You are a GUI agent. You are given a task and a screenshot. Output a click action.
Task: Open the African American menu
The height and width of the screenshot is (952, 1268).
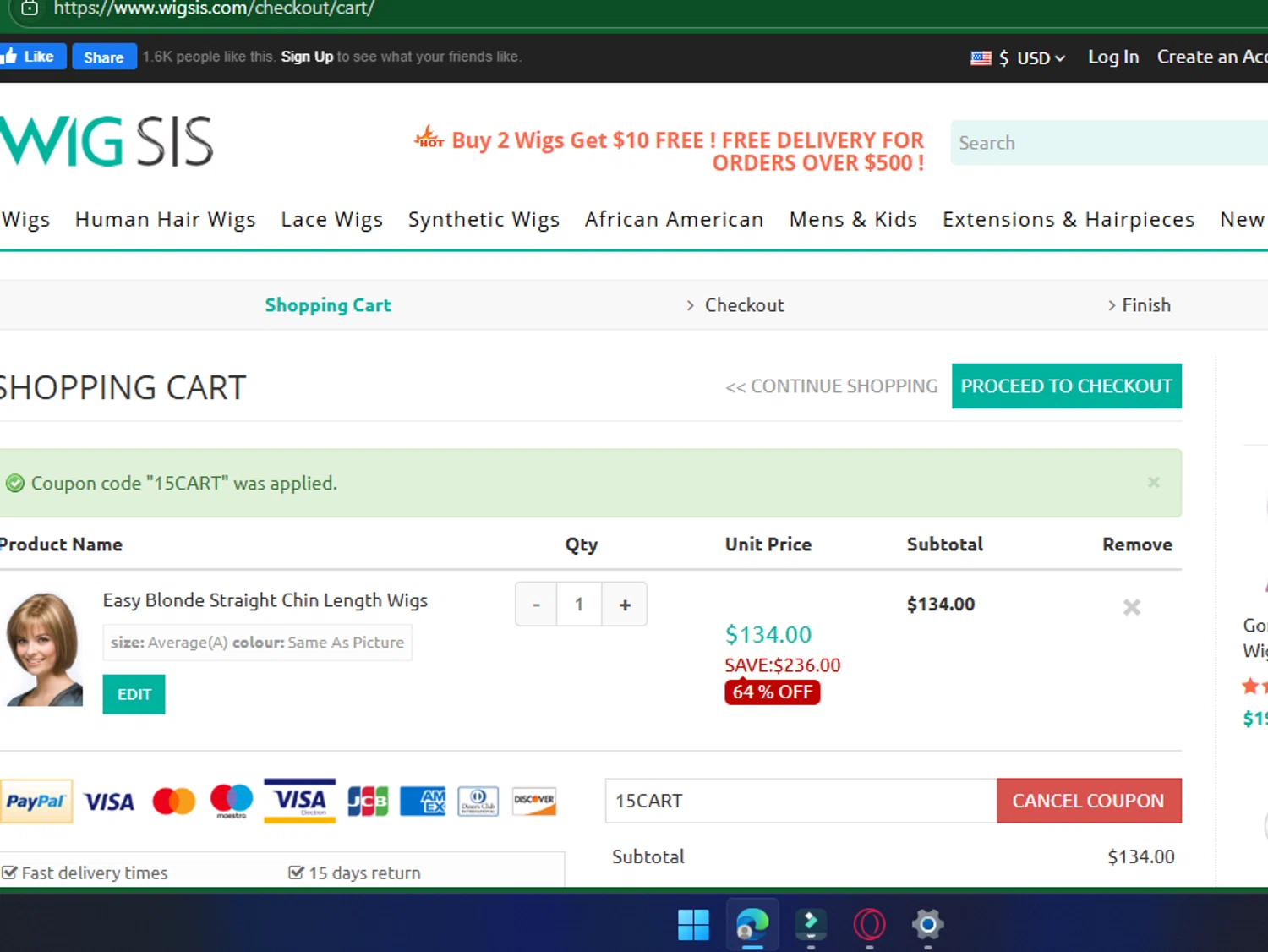(675, 220)
